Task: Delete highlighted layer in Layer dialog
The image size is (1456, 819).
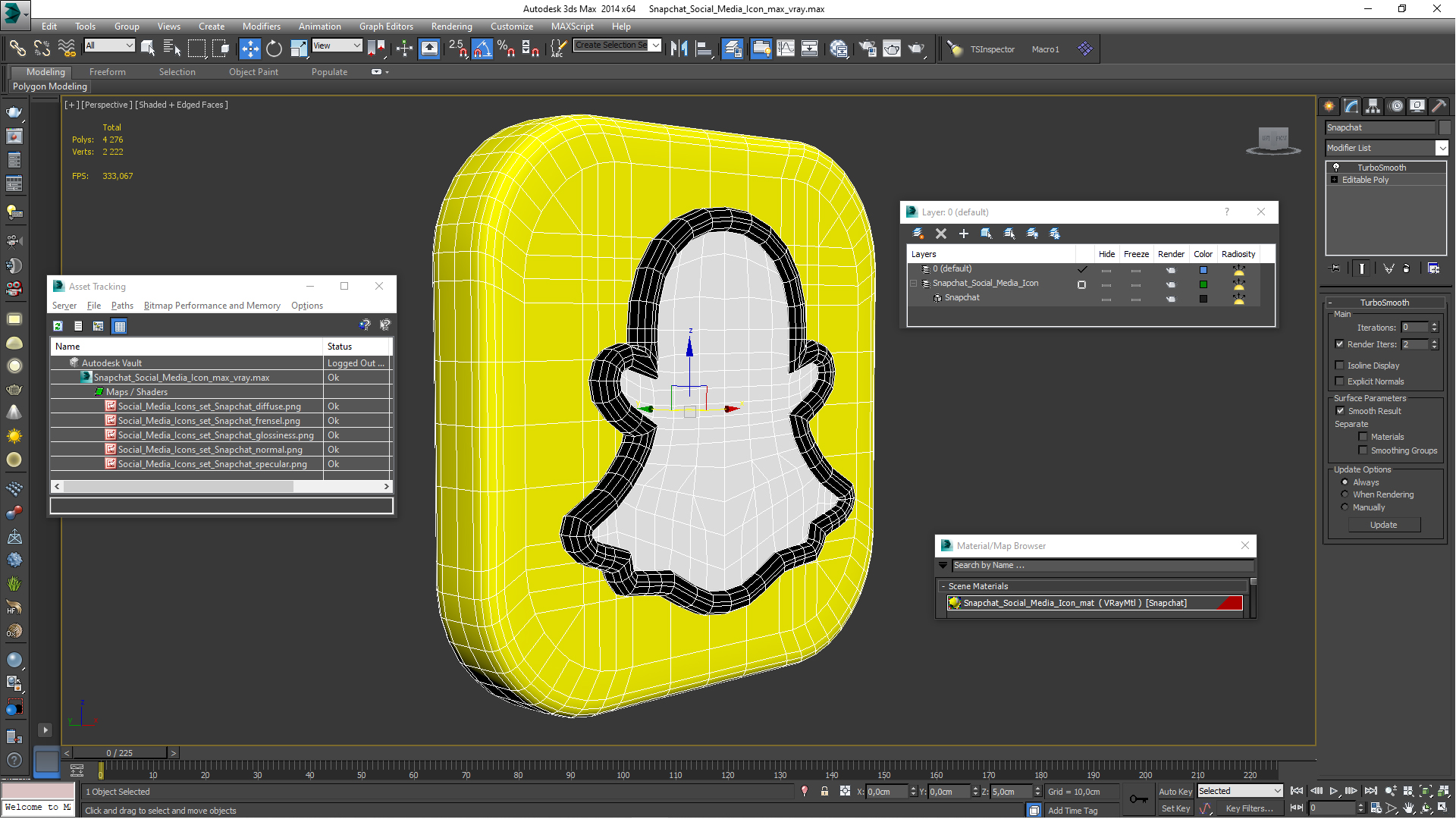Action: [941, 234]
